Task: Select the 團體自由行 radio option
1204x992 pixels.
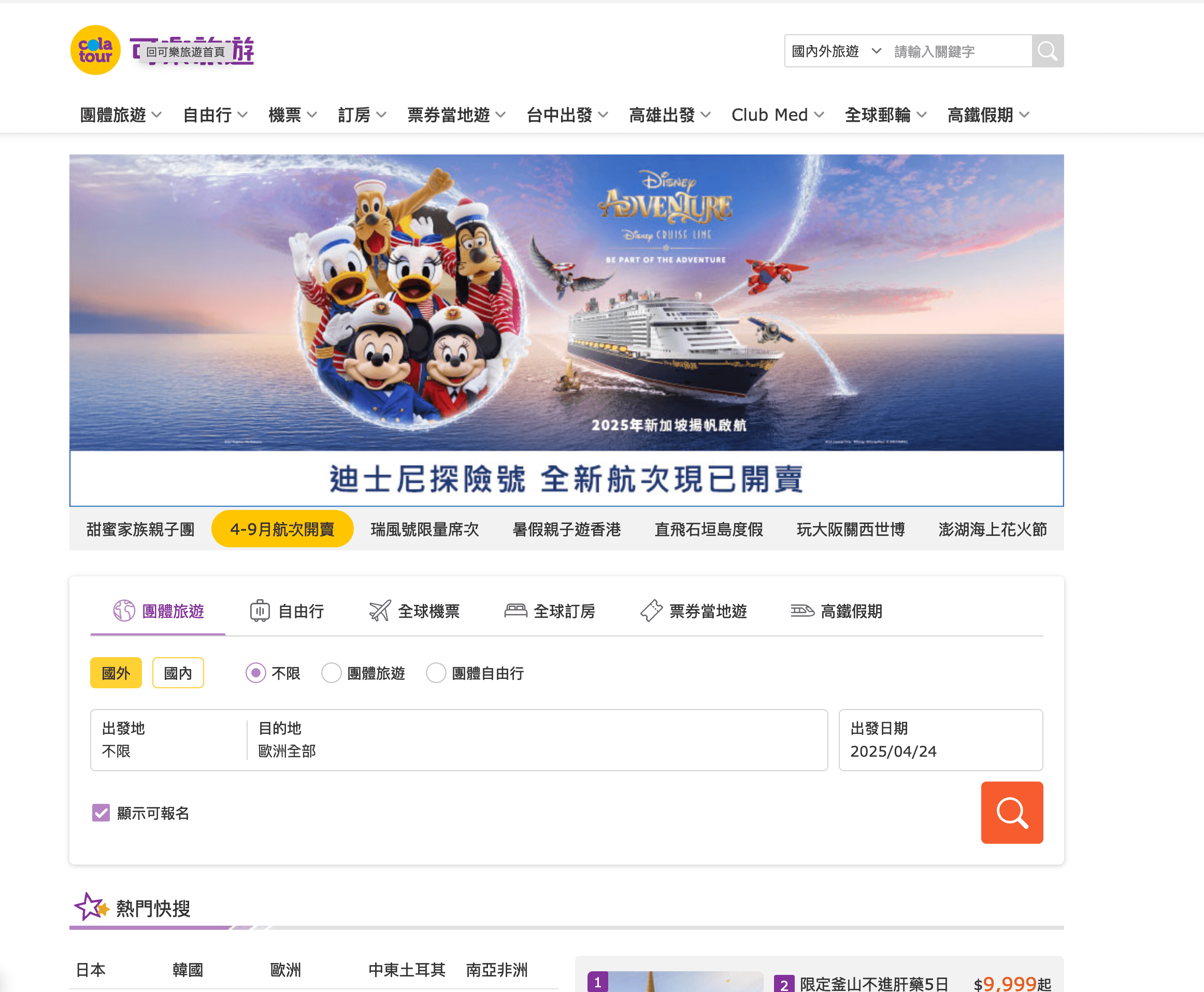Action: pos(436,673)
